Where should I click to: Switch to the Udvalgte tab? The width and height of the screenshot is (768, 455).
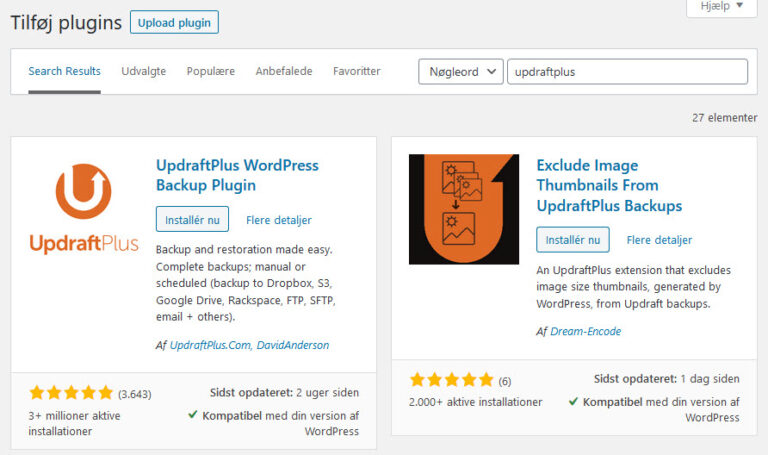pos(144,72)
